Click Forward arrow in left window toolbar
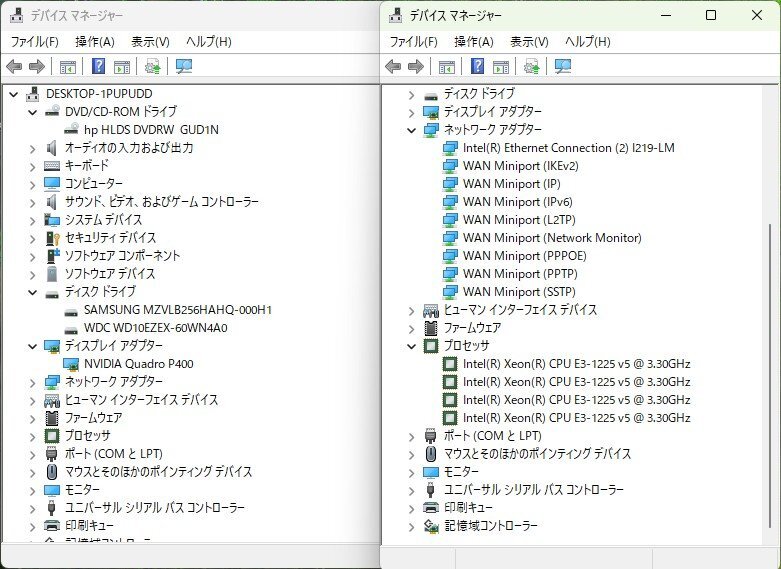This screenshot has height=569, width=781. [x=37, y=66]
